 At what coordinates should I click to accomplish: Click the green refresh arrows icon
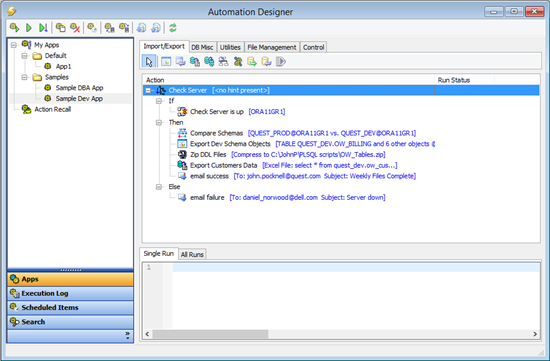coord(173,28)
